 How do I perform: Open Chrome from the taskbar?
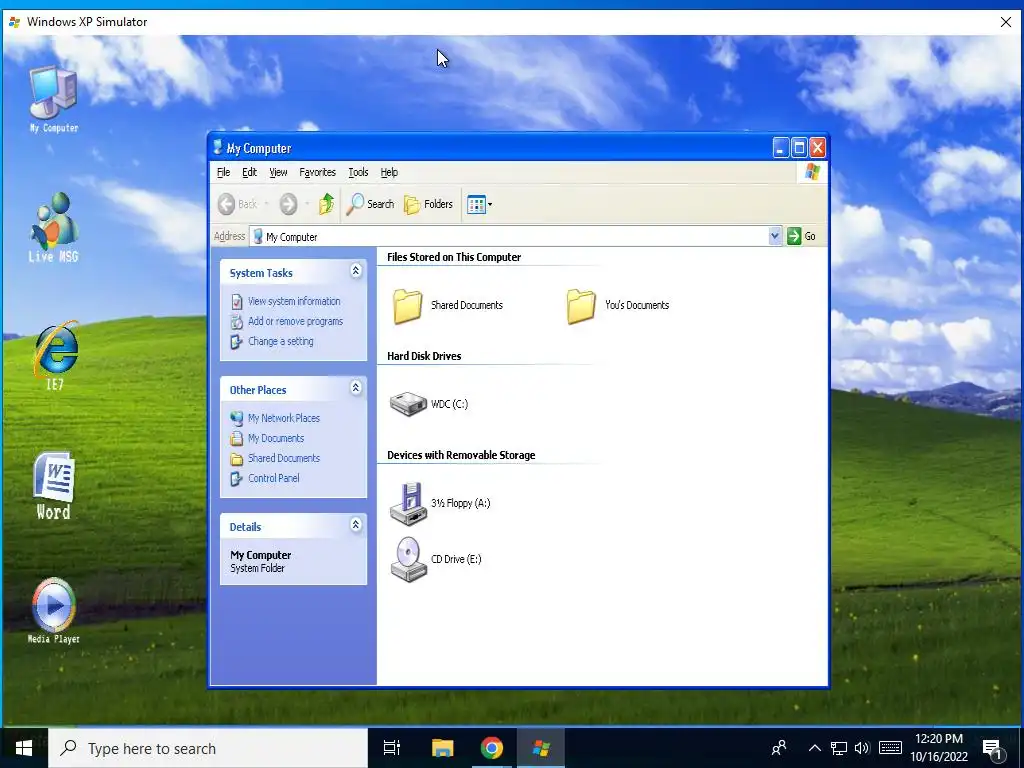click(492, 748)
